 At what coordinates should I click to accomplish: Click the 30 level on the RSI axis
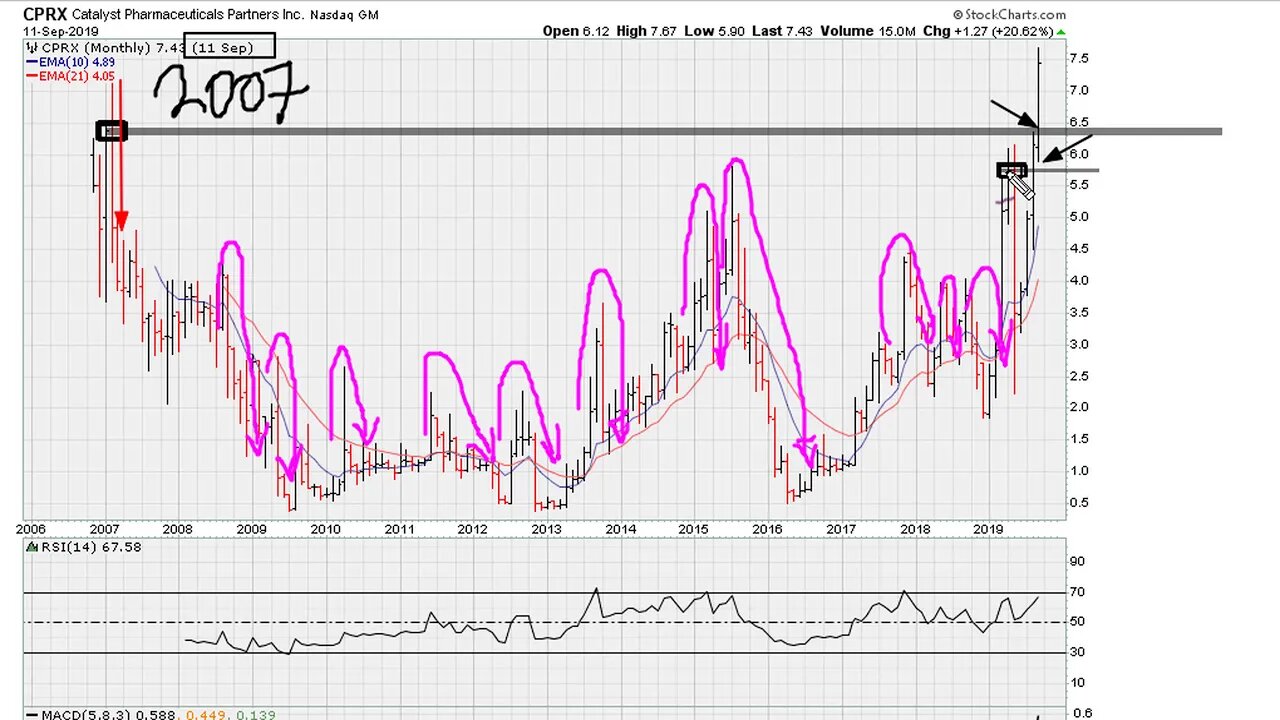point(1077,652)
